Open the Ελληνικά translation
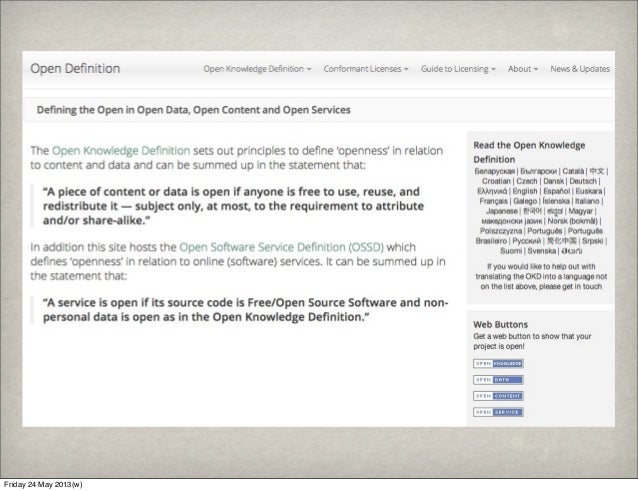The height and width of the screenshot is (491, 638). click(492, 191)
